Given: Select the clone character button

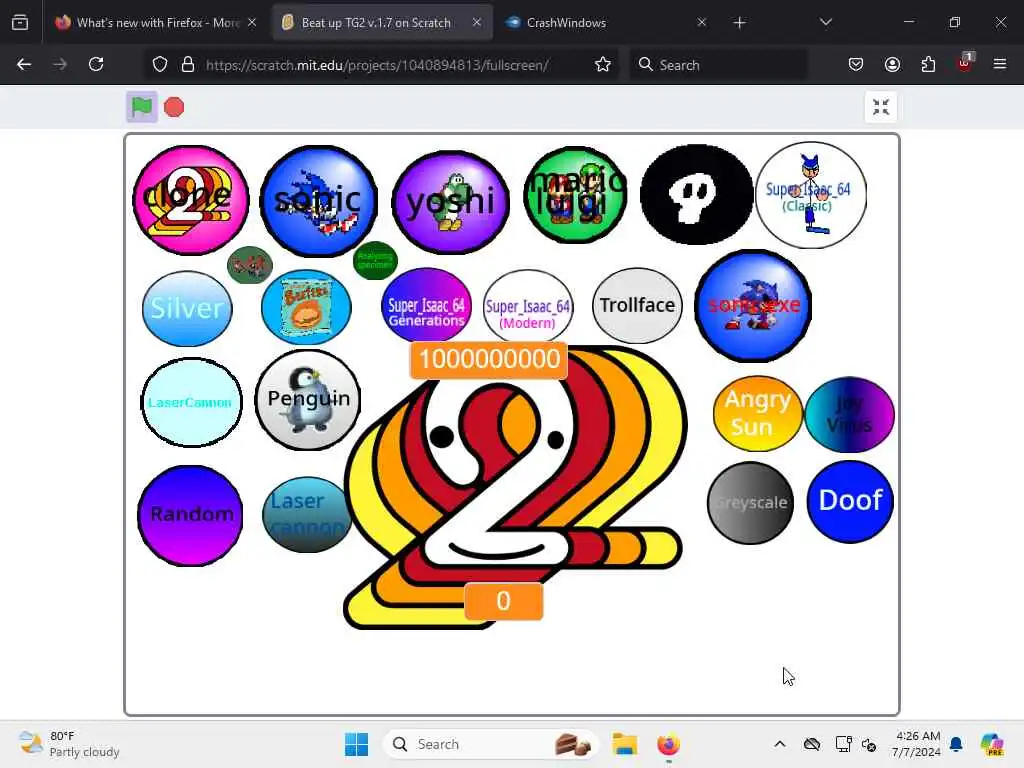Looking at the screenshot, I should point(191,200).
